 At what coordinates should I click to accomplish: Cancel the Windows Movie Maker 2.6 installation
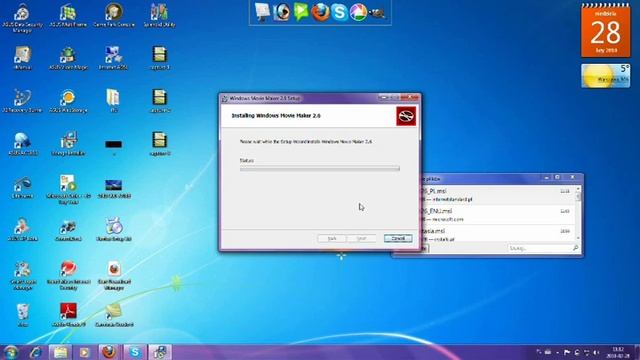(x=398, y=238)
